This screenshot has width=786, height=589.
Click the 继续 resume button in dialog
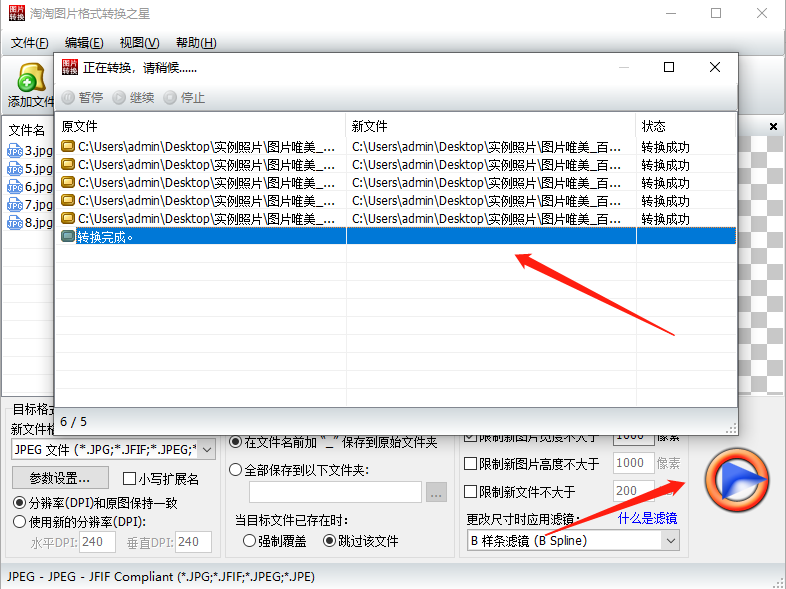(133, 98)
